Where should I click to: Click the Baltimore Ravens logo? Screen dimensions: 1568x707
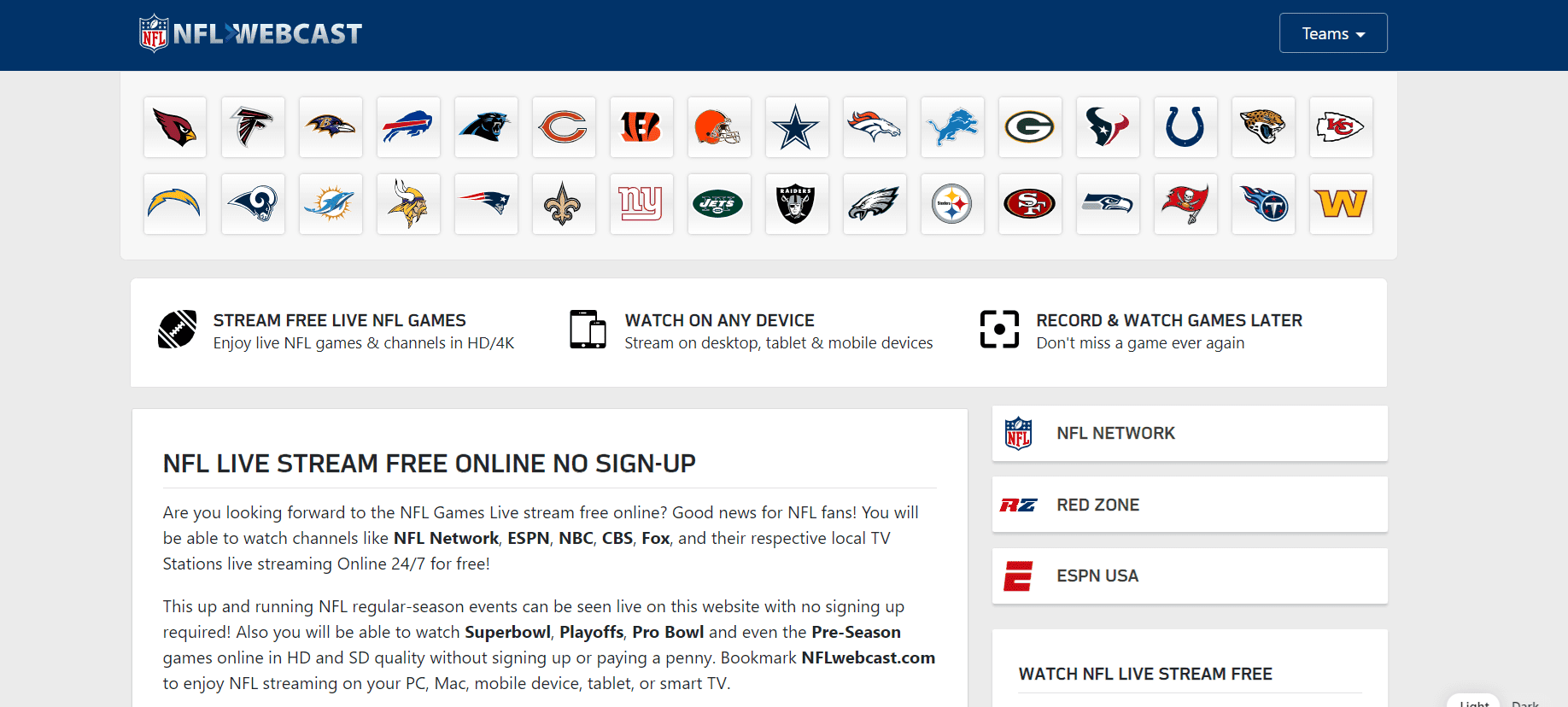point(331,127)
